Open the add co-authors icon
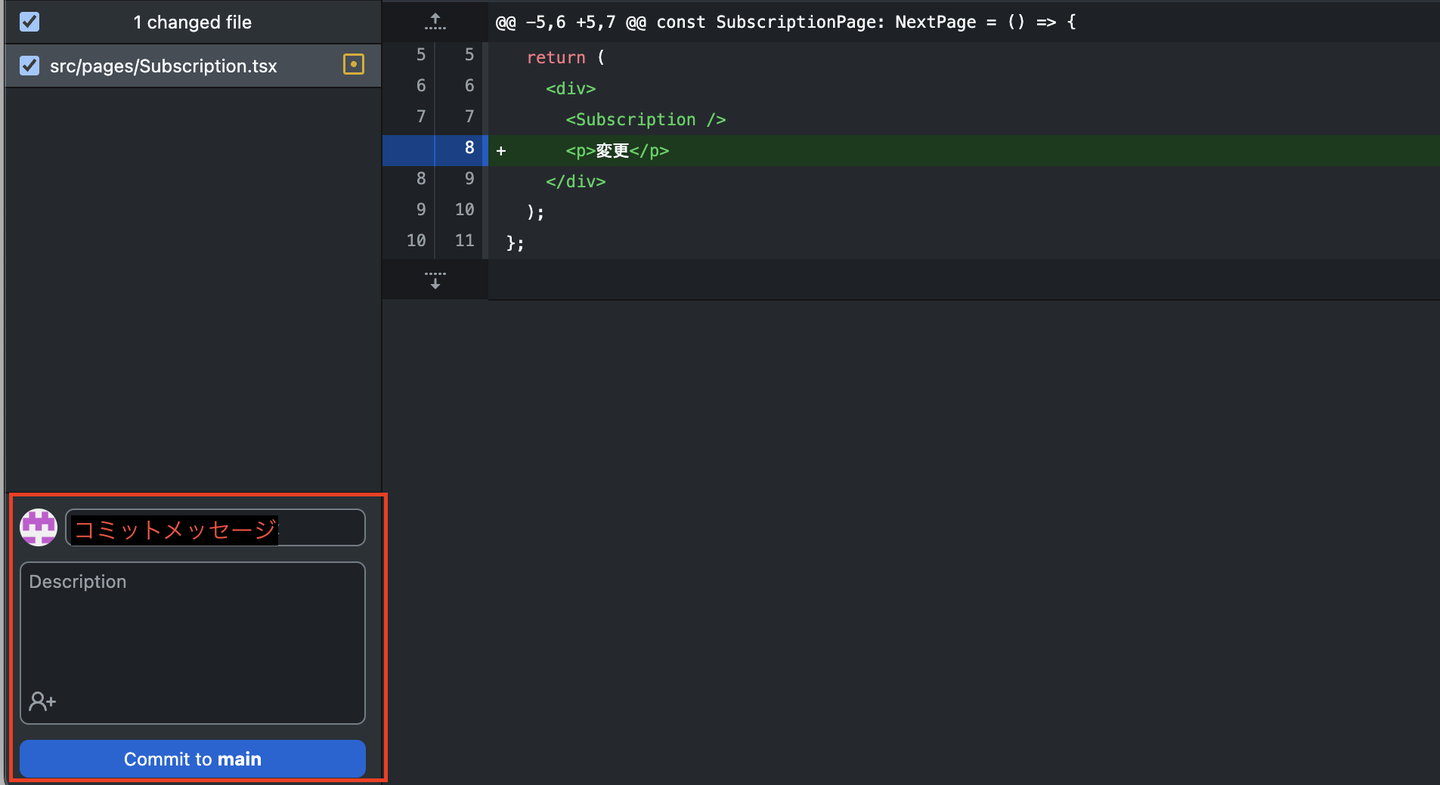1440x785 pixels. 42,701
